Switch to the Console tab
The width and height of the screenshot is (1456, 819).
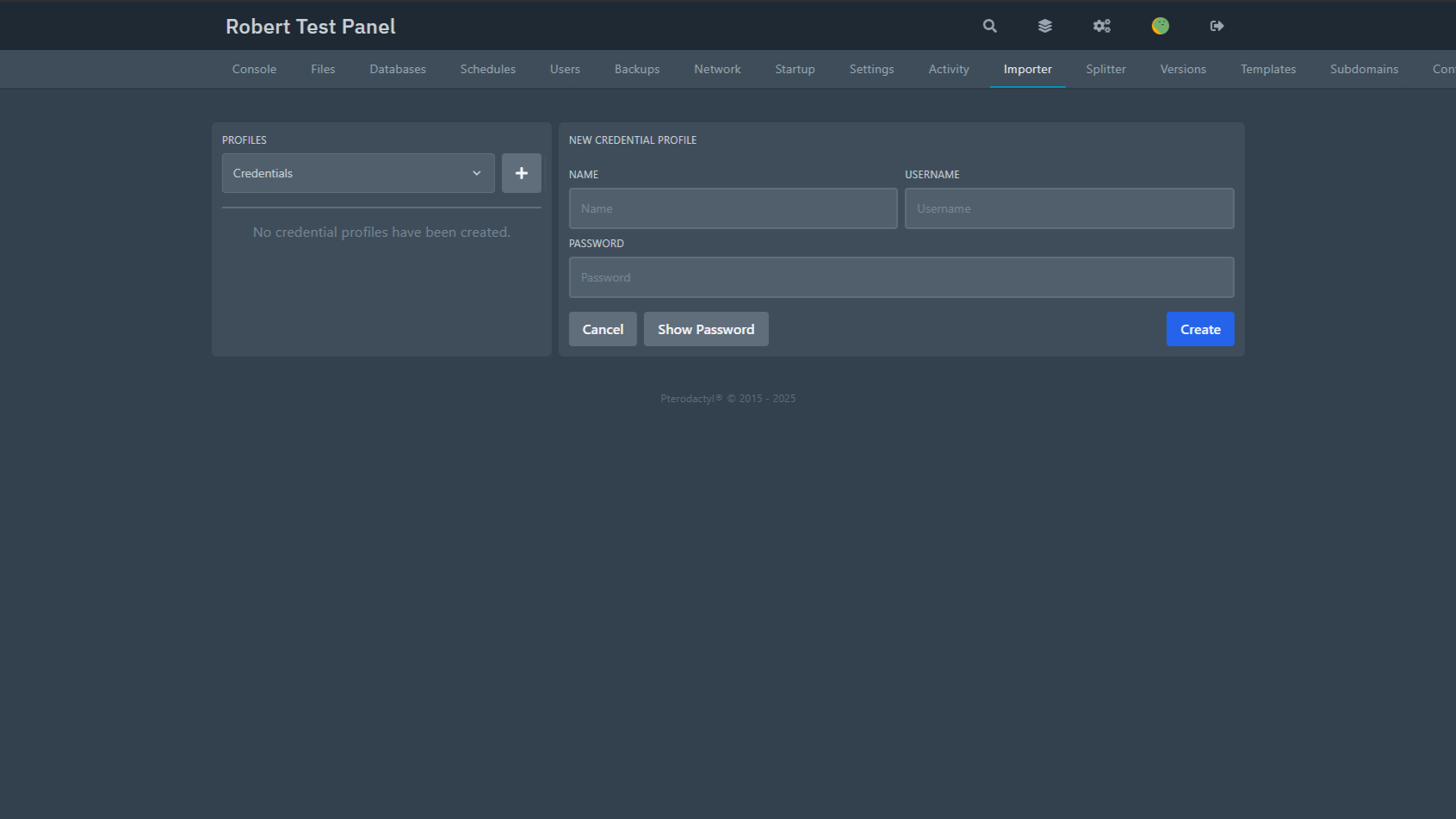click(x=254, y=69)
